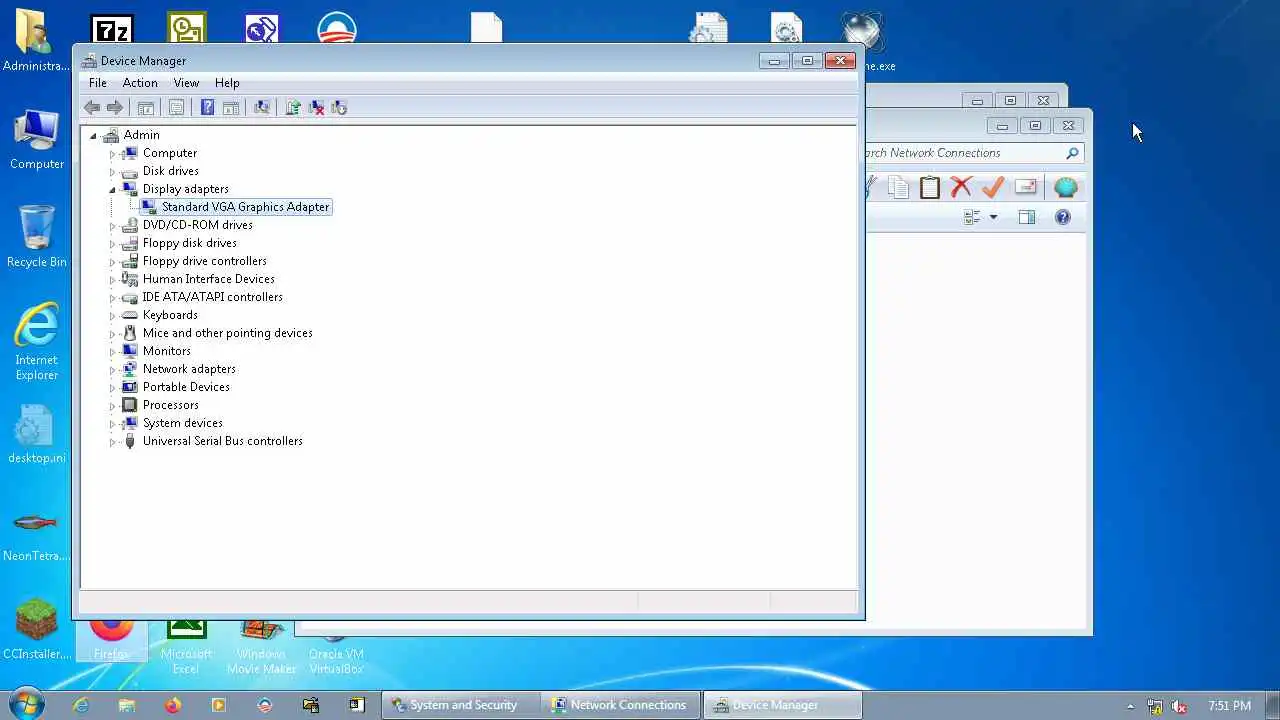Open view options dropdown arrow in Network Connections
Viewport: 1280px width, 720px height.
[x=993, y=217]
